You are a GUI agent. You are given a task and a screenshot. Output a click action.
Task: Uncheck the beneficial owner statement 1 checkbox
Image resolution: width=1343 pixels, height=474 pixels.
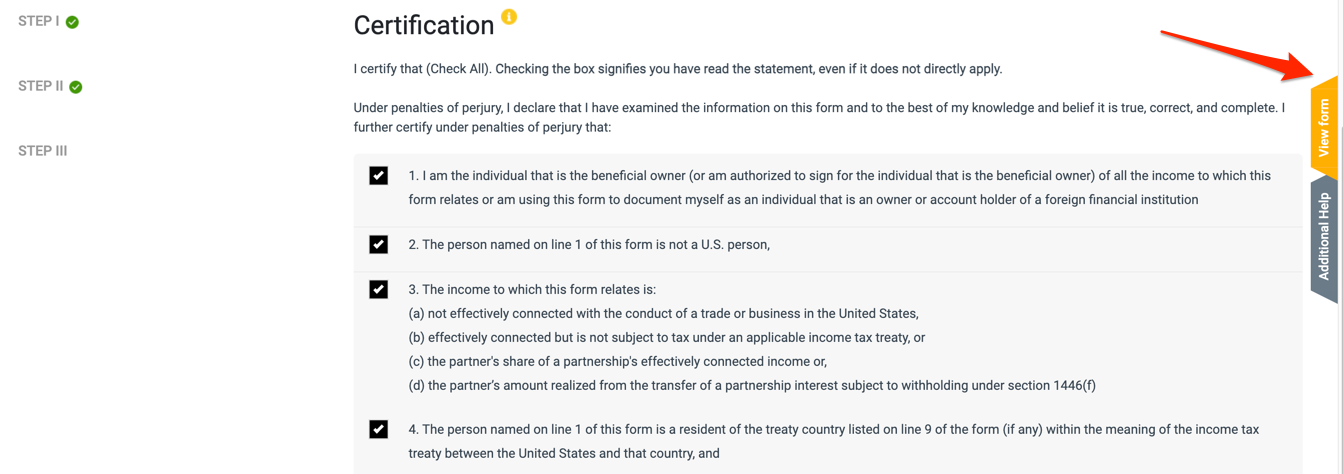point(379,176)
